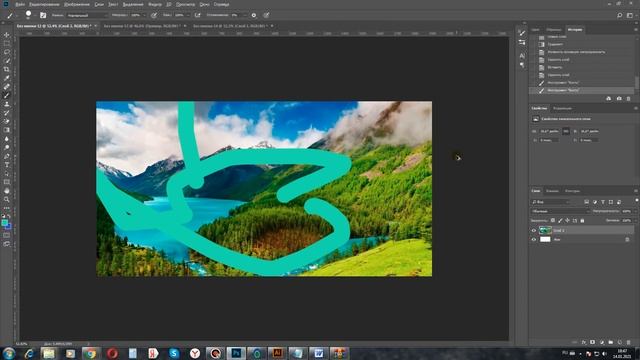The width and height of the screenshot is (640, 360).
Task: Delete layer with the Layers panel trash icon
Action: coord(629,342)
